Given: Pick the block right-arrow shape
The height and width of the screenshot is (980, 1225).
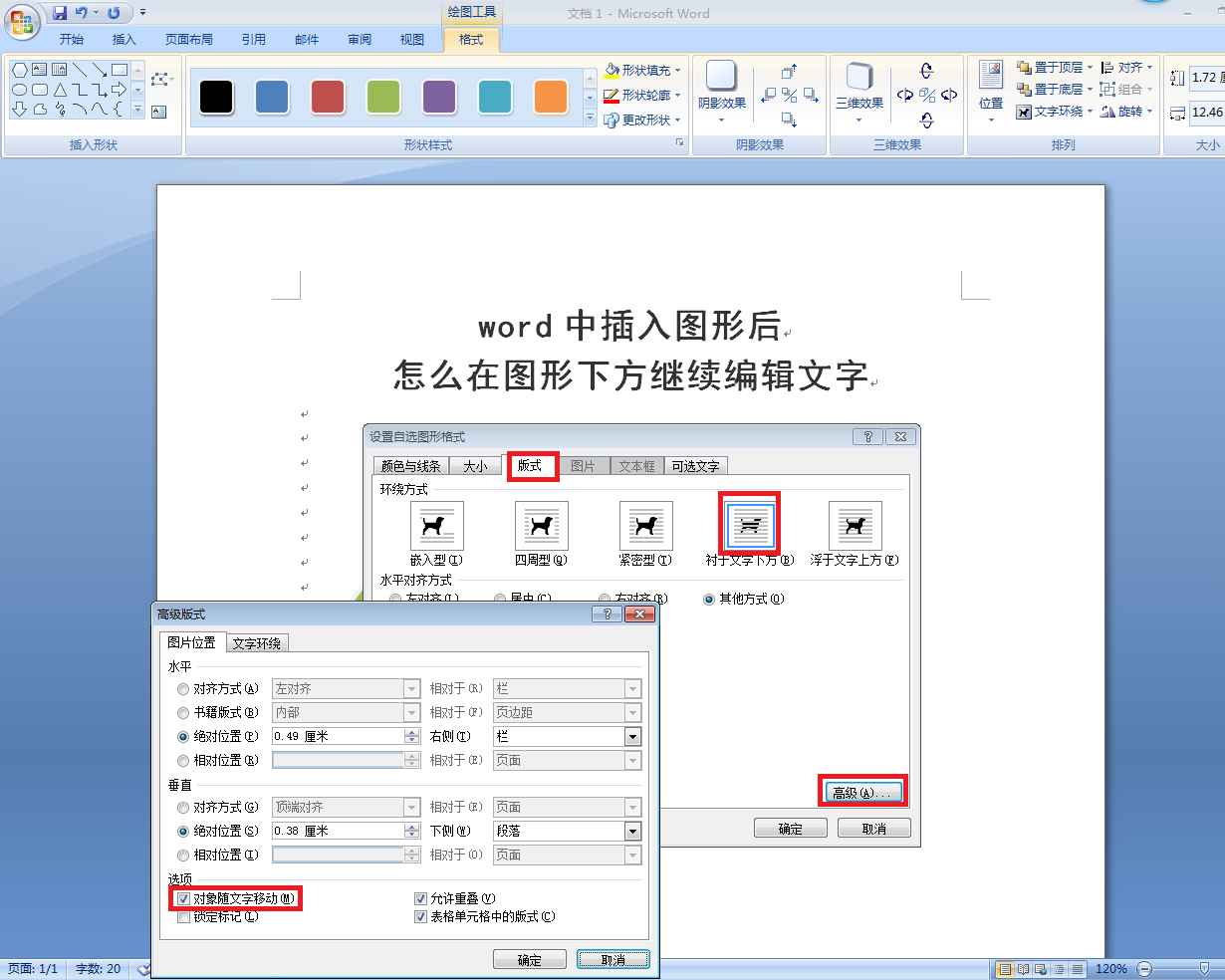Looking at the screenshot, I should tap(120, 90).
